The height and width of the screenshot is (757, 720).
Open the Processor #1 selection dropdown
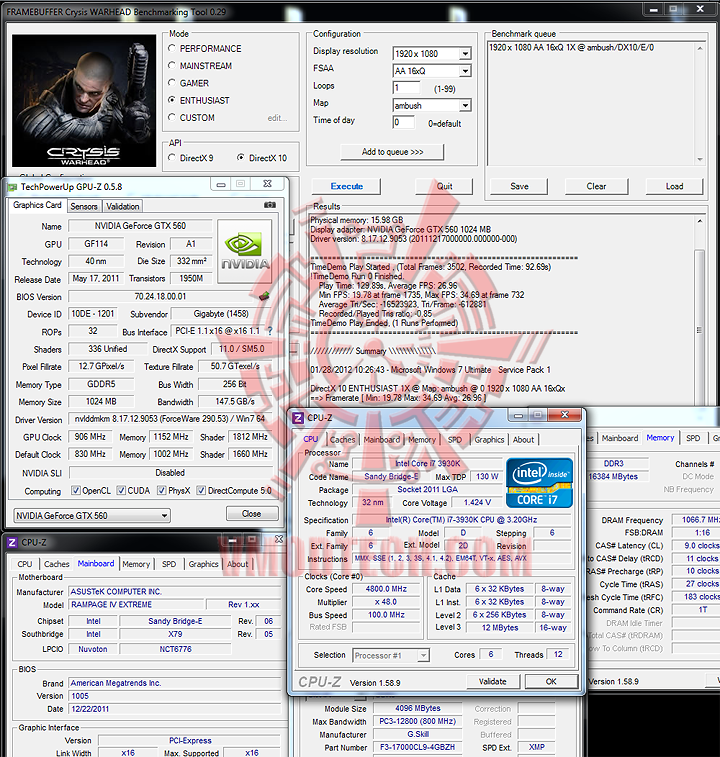coord(391,655)
